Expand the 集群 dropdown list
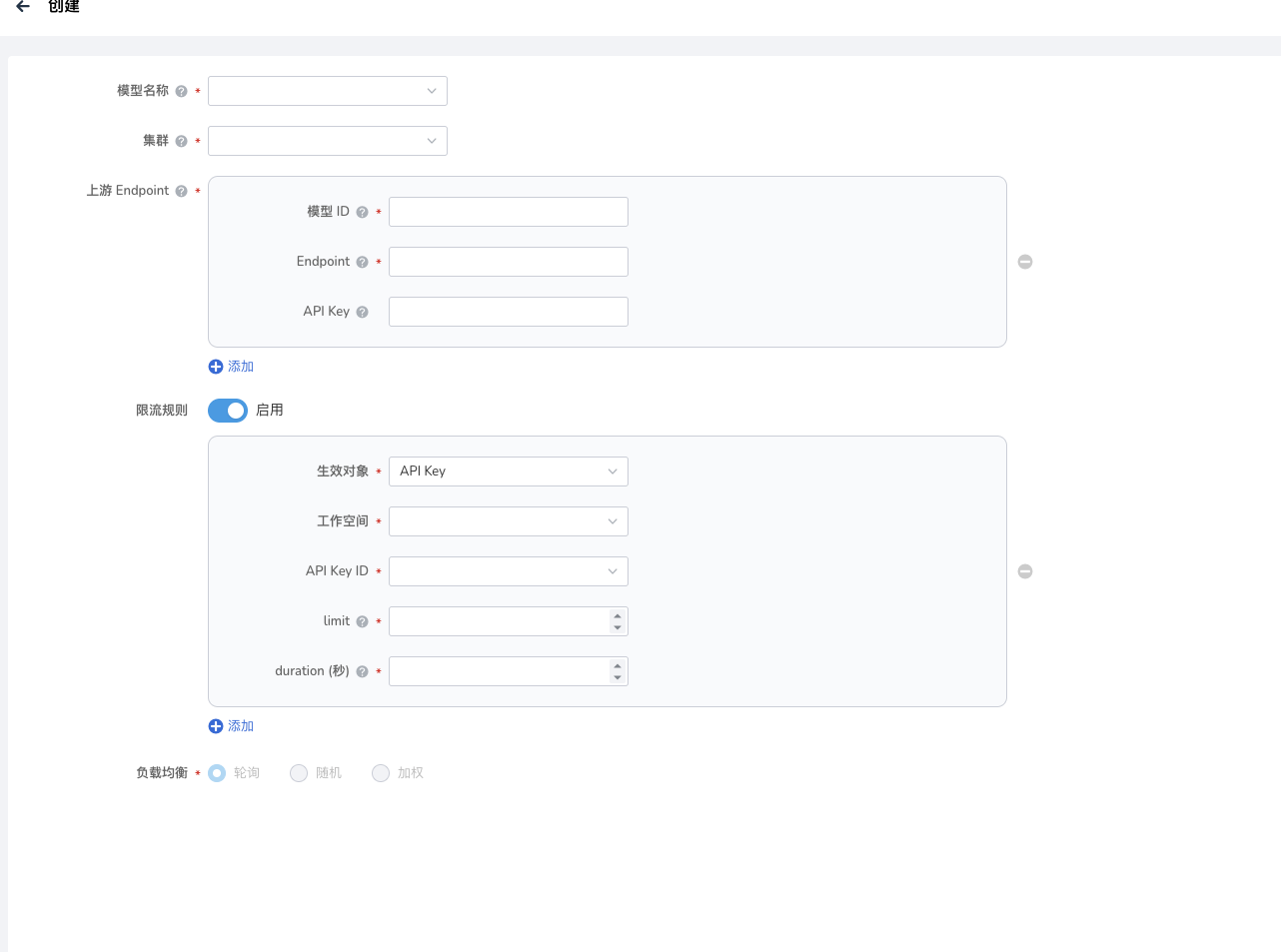Viewport: 1281px width, 952px height. (327, 141)
